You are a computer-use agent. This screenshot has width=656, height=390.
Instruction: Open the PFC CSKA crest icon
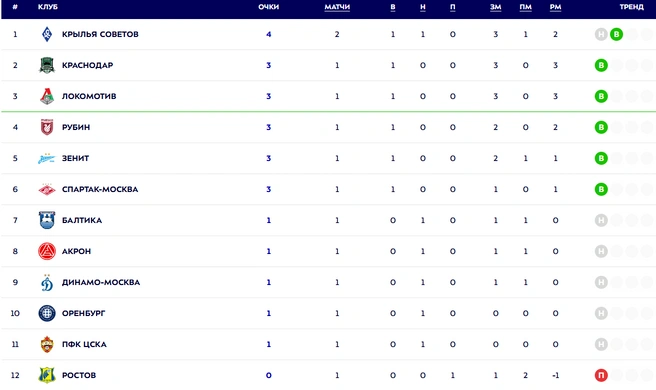47,344
